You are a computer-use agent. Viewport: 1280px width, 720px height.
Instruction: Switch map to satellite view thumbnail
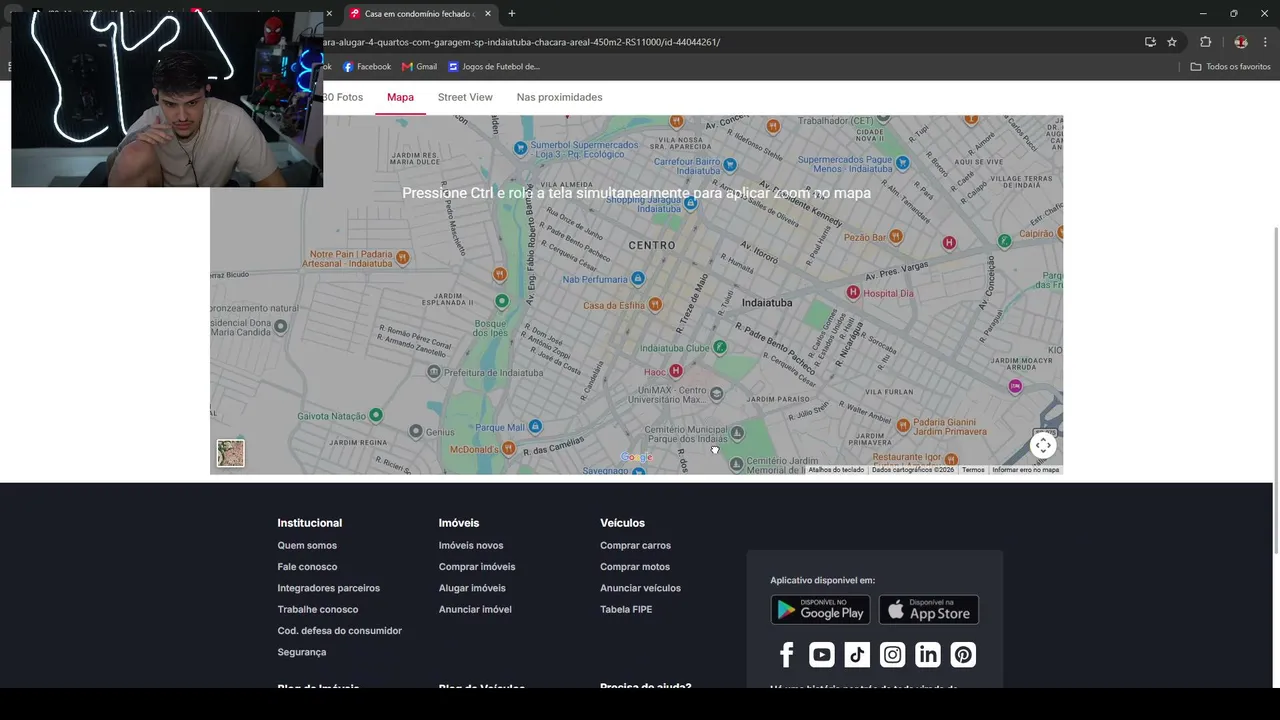coord(231,454)
